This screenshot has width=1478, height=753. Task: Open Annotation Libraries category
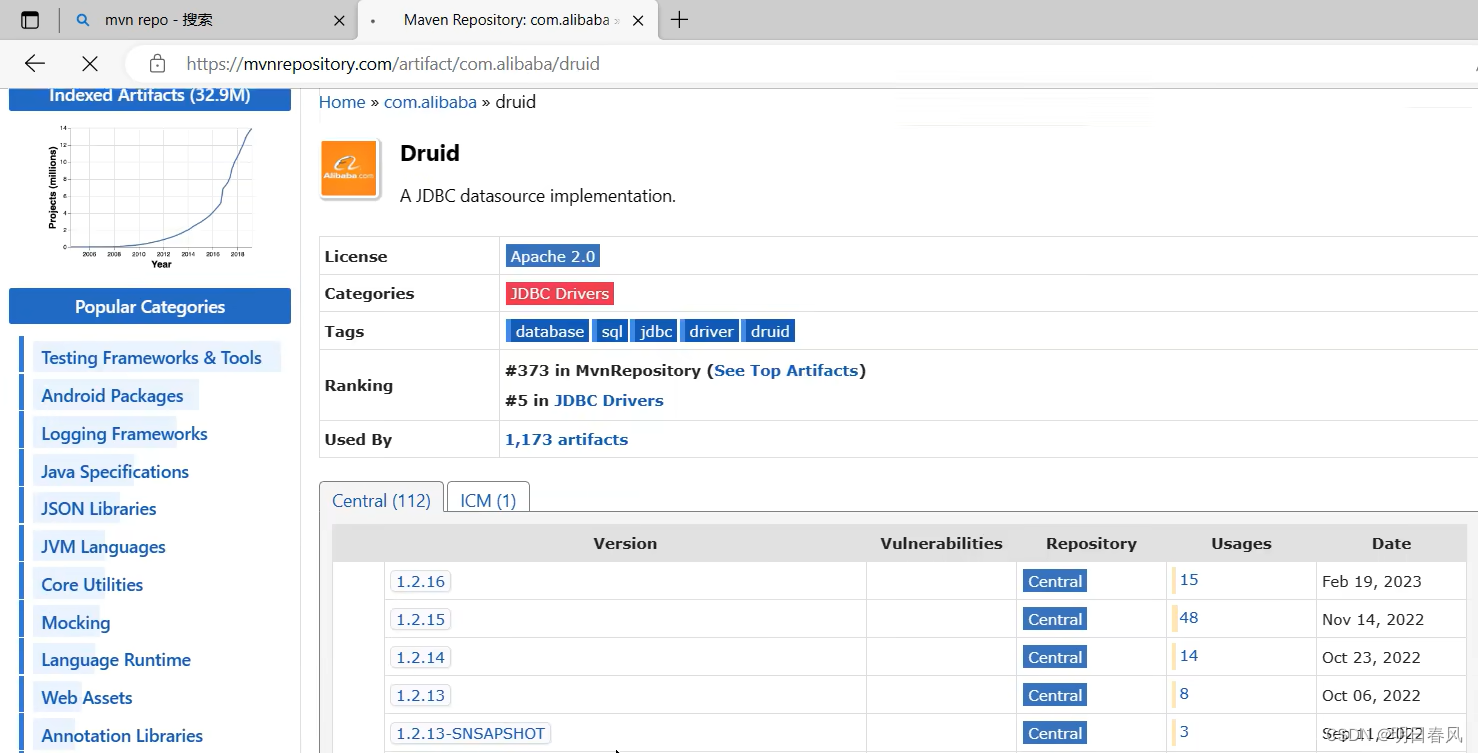pyautogui.click(x=122, y=736)
